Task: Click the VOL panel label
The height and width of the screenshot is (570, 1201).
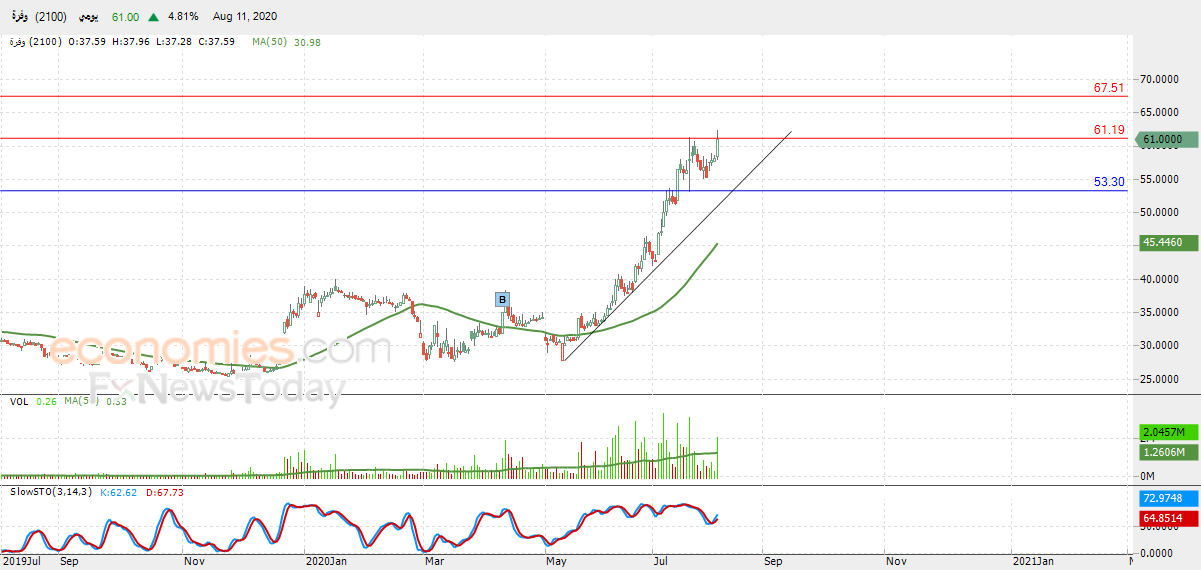Action: (19, 401)
